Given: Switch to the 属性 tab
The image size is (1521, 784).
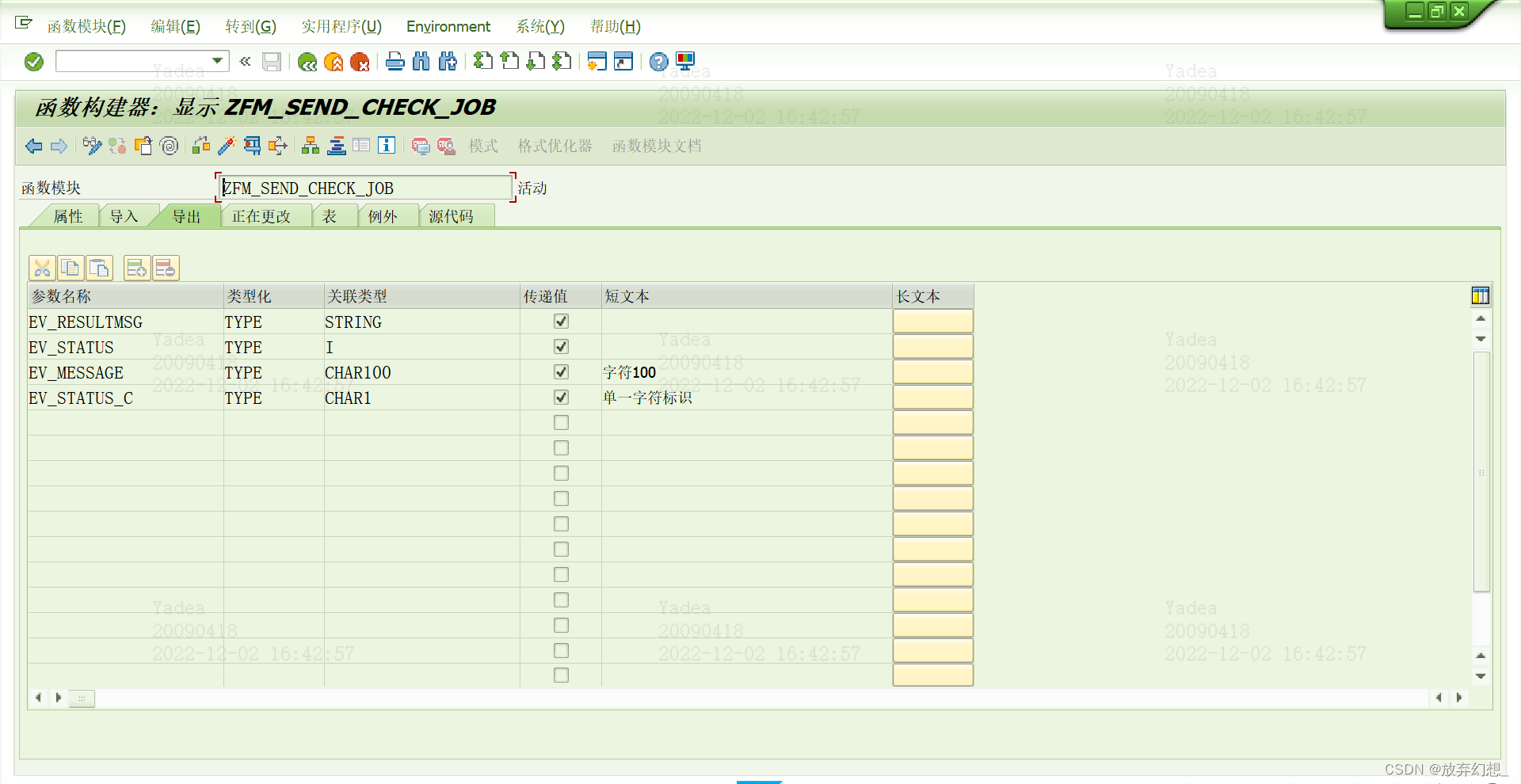Looking at the screenshot, I should coord(68,216).
